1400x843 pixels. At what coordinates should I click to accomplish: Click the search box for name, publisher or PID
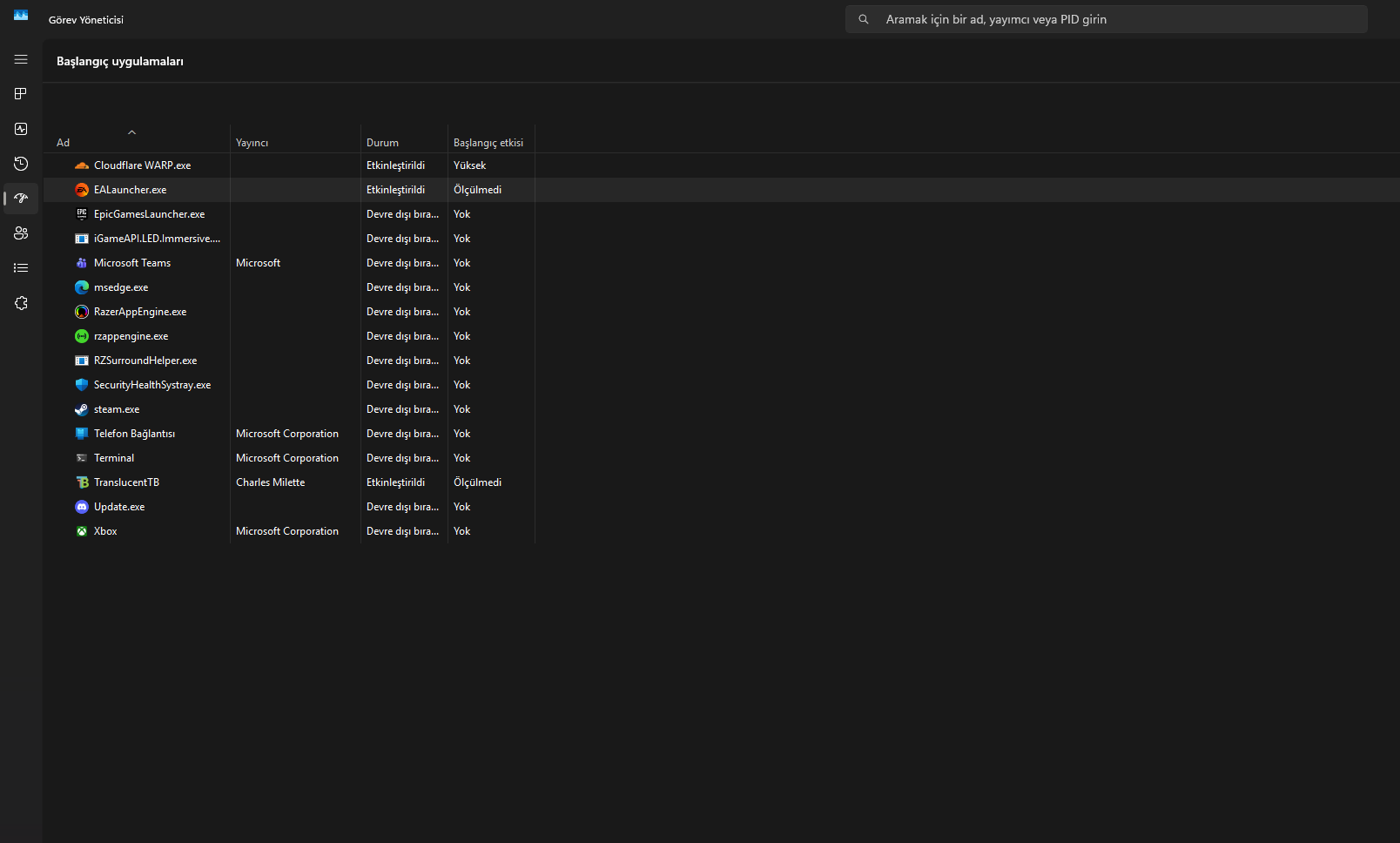[x=1107, y=19]
